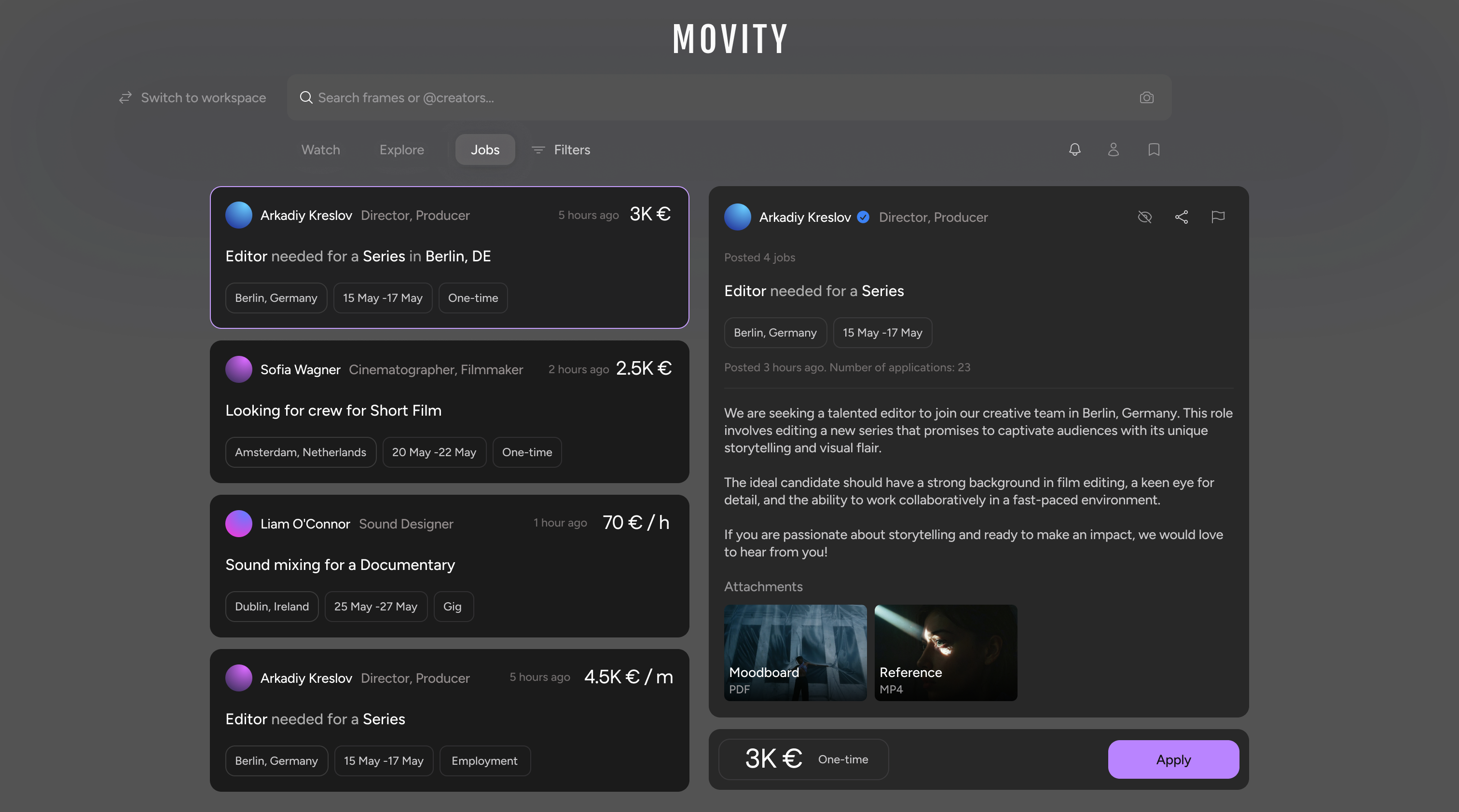Click the 'Posted 4 jobs' text
This screenshot has width=1459, height=812.
tap(759, 257)
